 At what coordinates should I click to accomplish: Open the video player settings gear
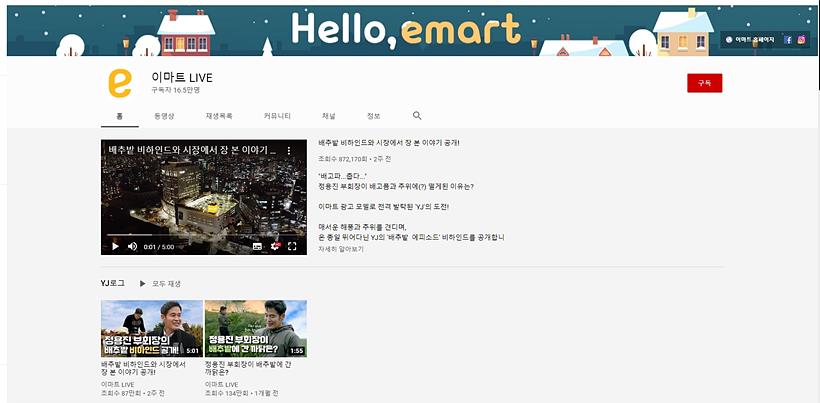click(x=275, y=246)
